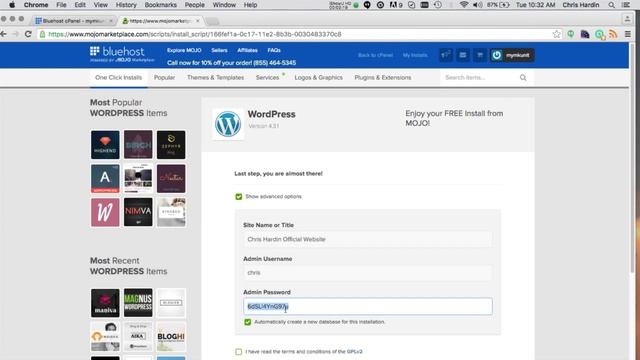The height and width of the screenshot is (360, 640).
Task: Click the RSS extension icon
Action: point(613,34)
